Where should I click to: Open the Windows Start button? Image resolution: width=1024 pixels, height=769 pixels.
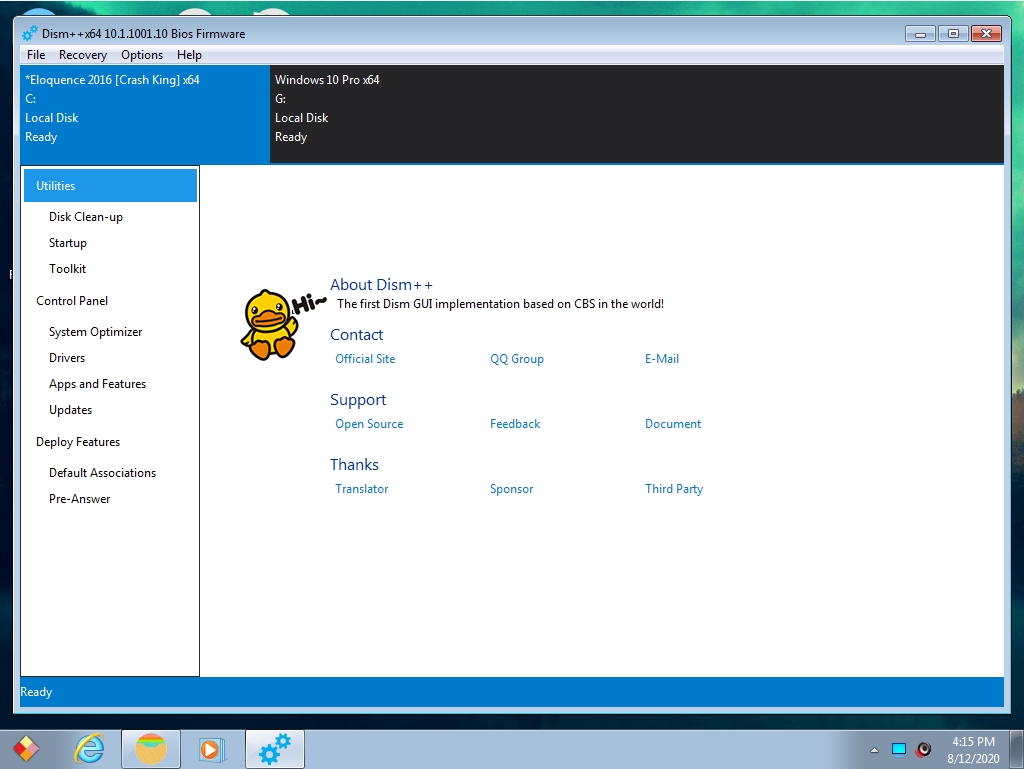(x=26, y=749)
